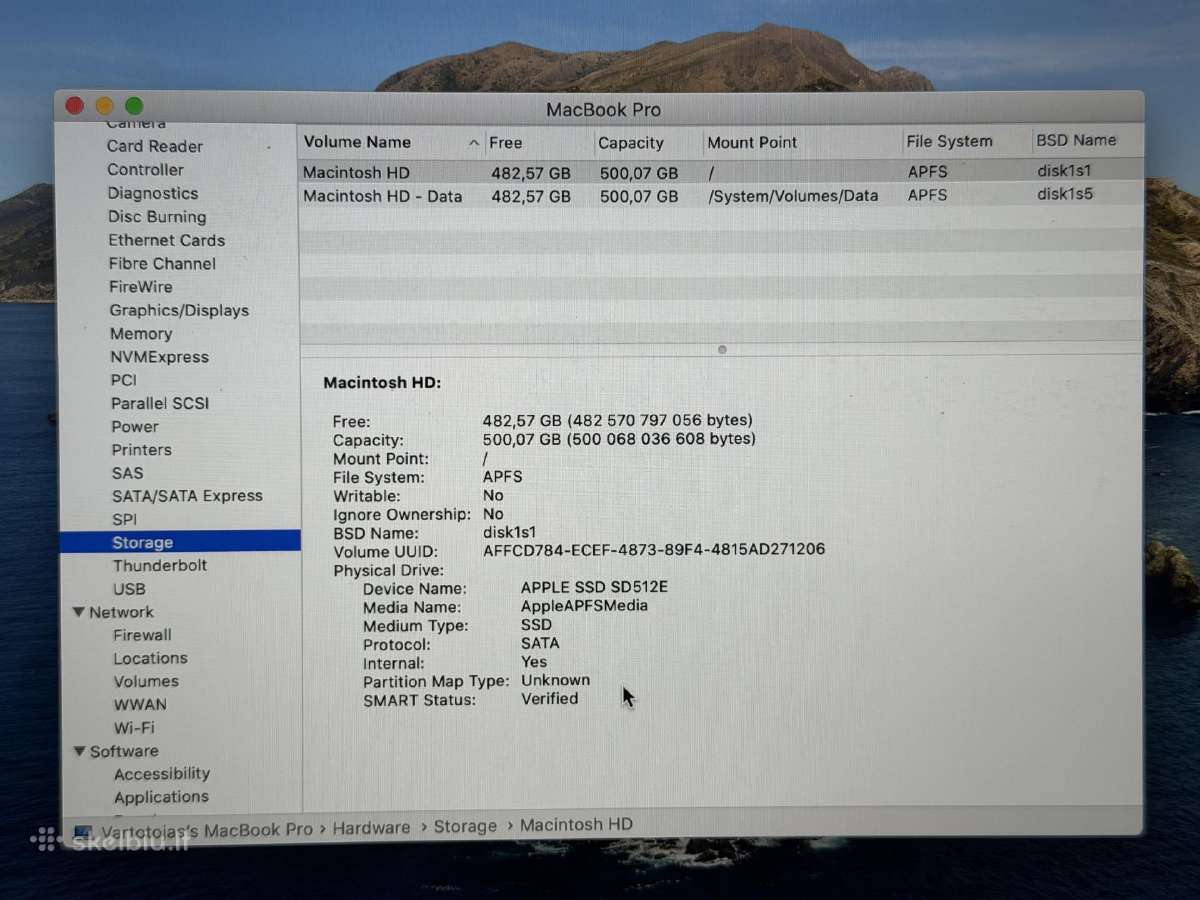Open Locations under Network
Viewport: 1200px width, 900px height.
[150, 658]
